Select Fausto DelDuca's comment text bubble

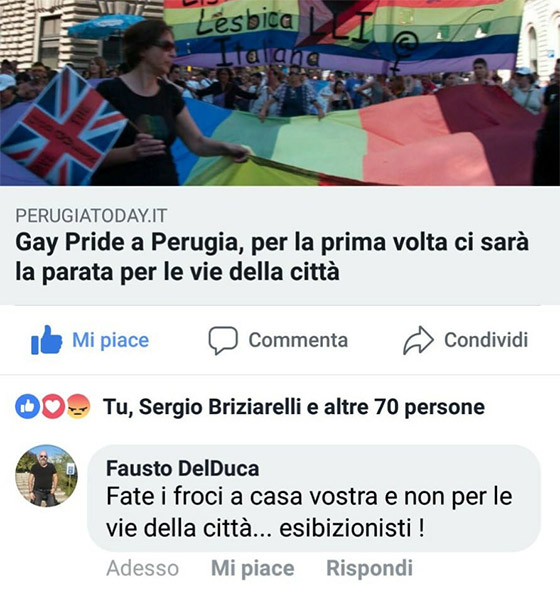pos(314,498)
